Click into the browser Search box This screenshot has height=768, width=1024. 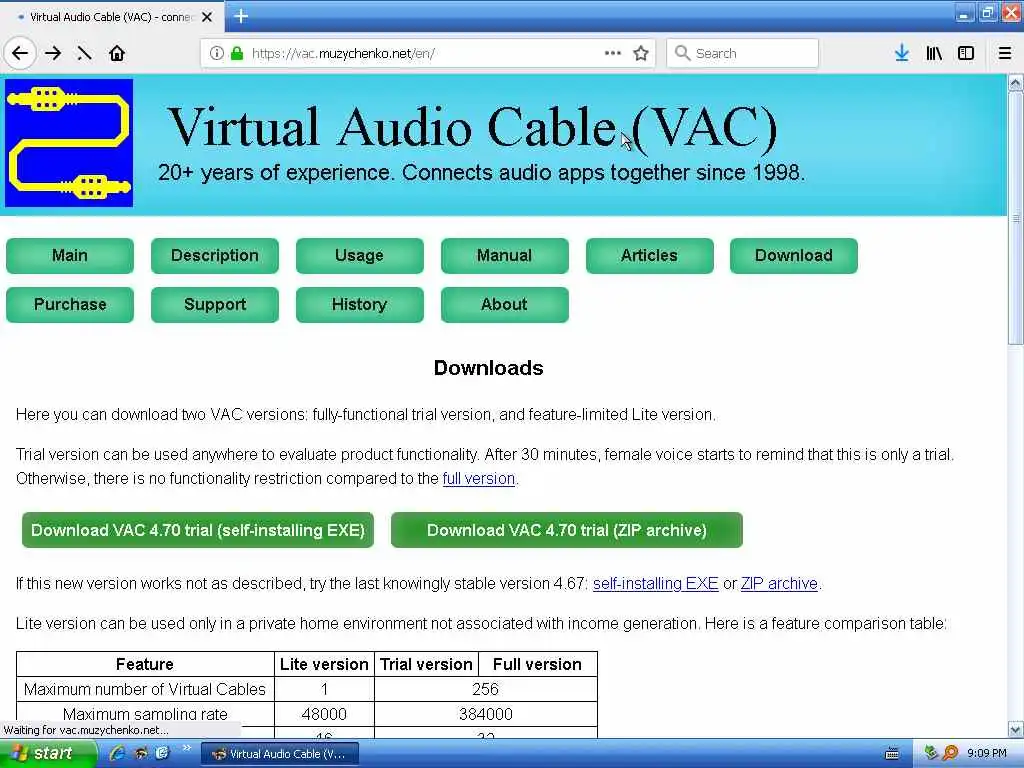[x=743, y=54]
